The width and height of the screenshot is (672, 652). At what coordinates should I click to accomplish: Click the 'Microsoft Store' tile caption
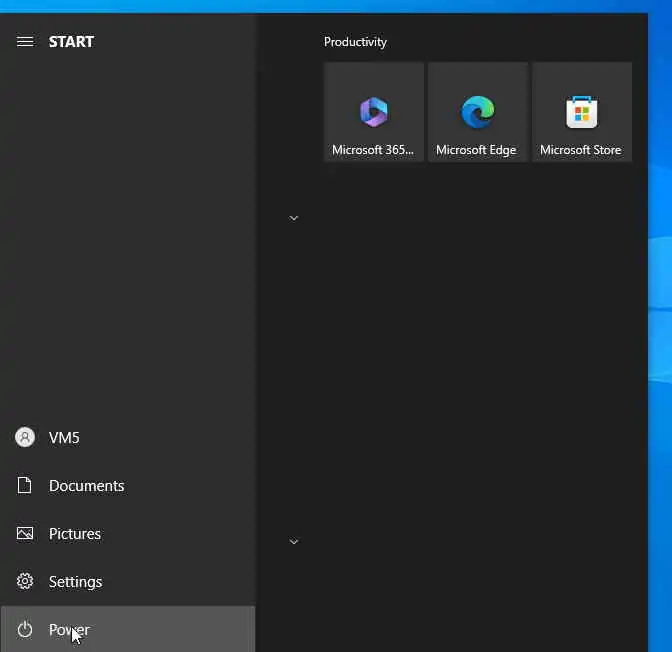(x=580, y=150)
